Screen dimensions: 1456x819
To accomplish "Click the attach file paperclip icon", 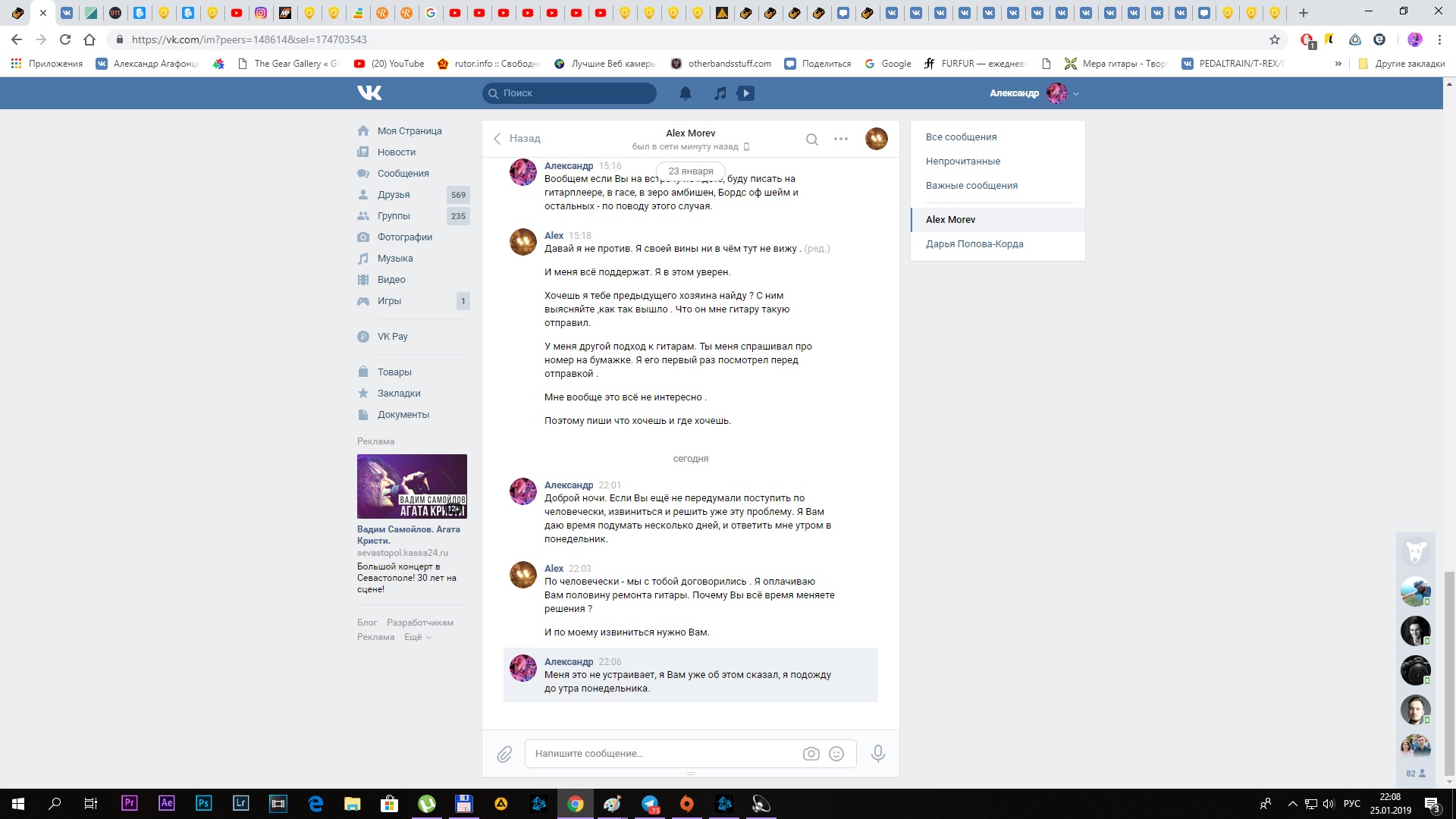I will (504, 755).
